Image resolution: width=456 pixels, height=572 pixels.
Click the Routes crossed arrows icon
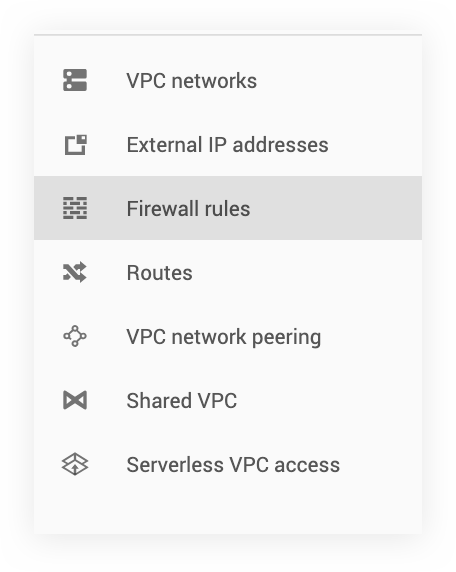point(75,272)
